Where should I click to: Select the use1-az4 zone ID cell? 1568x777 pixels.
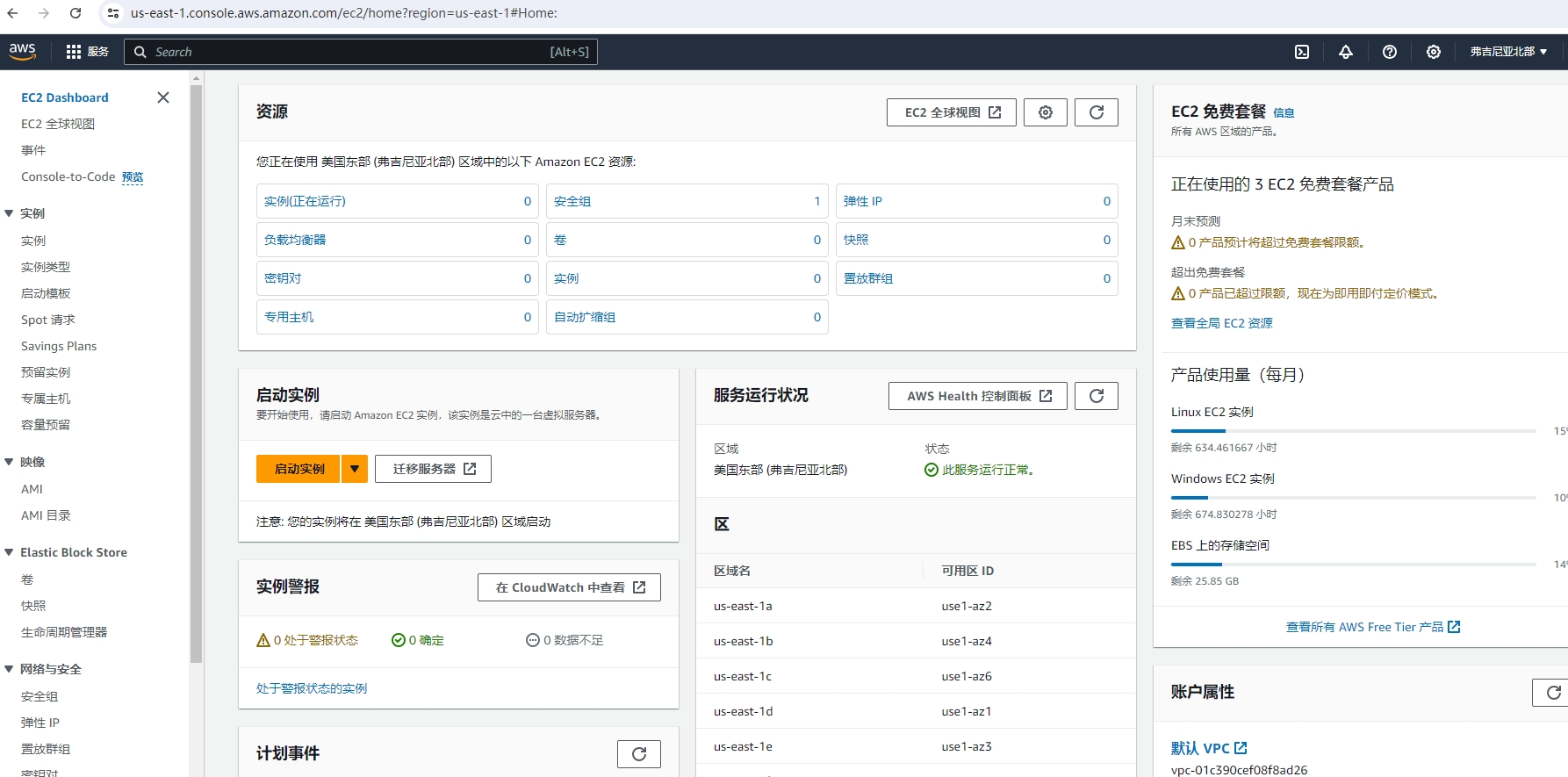(967, 641)
